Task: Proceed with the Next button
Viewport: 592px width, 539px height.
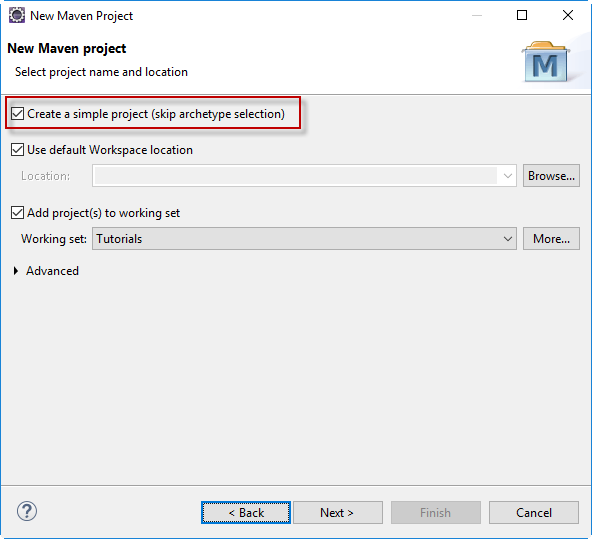Action: pyautogui.click(x=338, y=513)
